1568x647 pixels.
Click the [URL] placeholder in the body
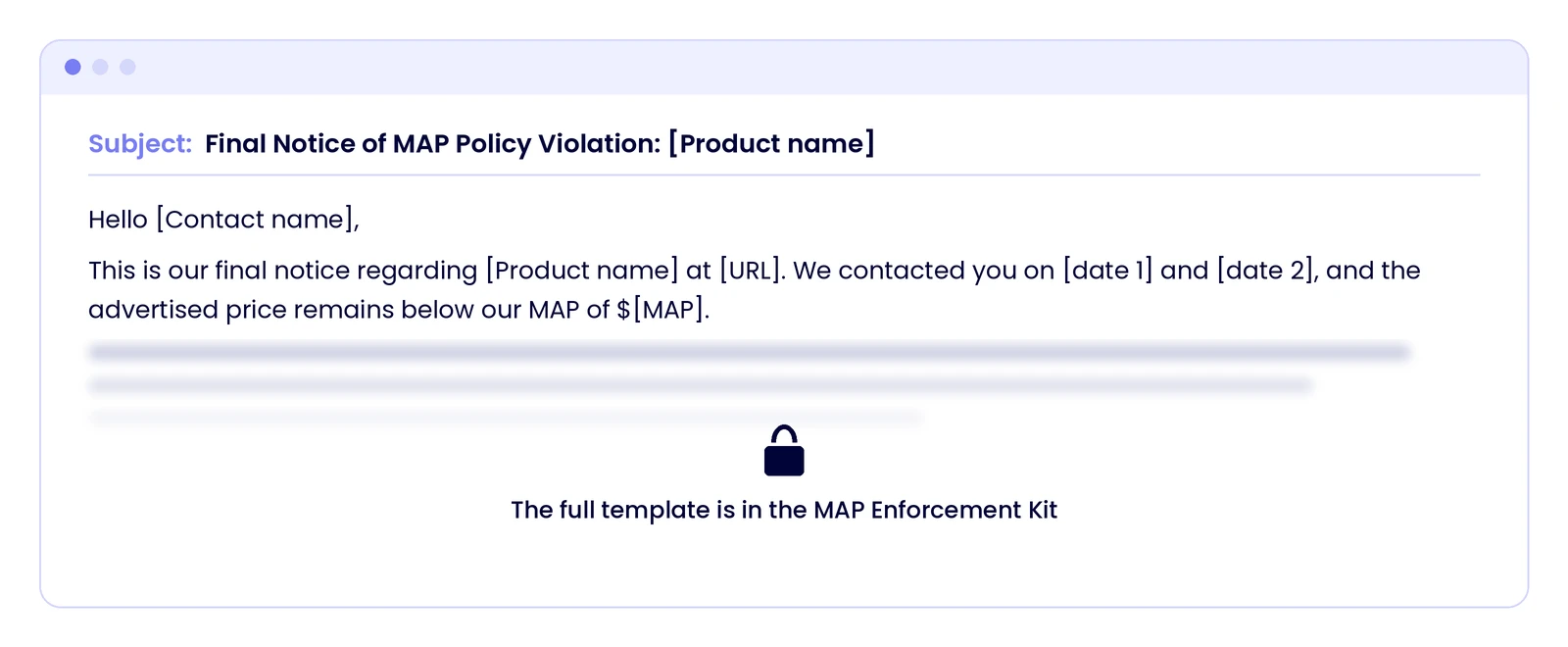pyautogui.click(x=752, y=271)
